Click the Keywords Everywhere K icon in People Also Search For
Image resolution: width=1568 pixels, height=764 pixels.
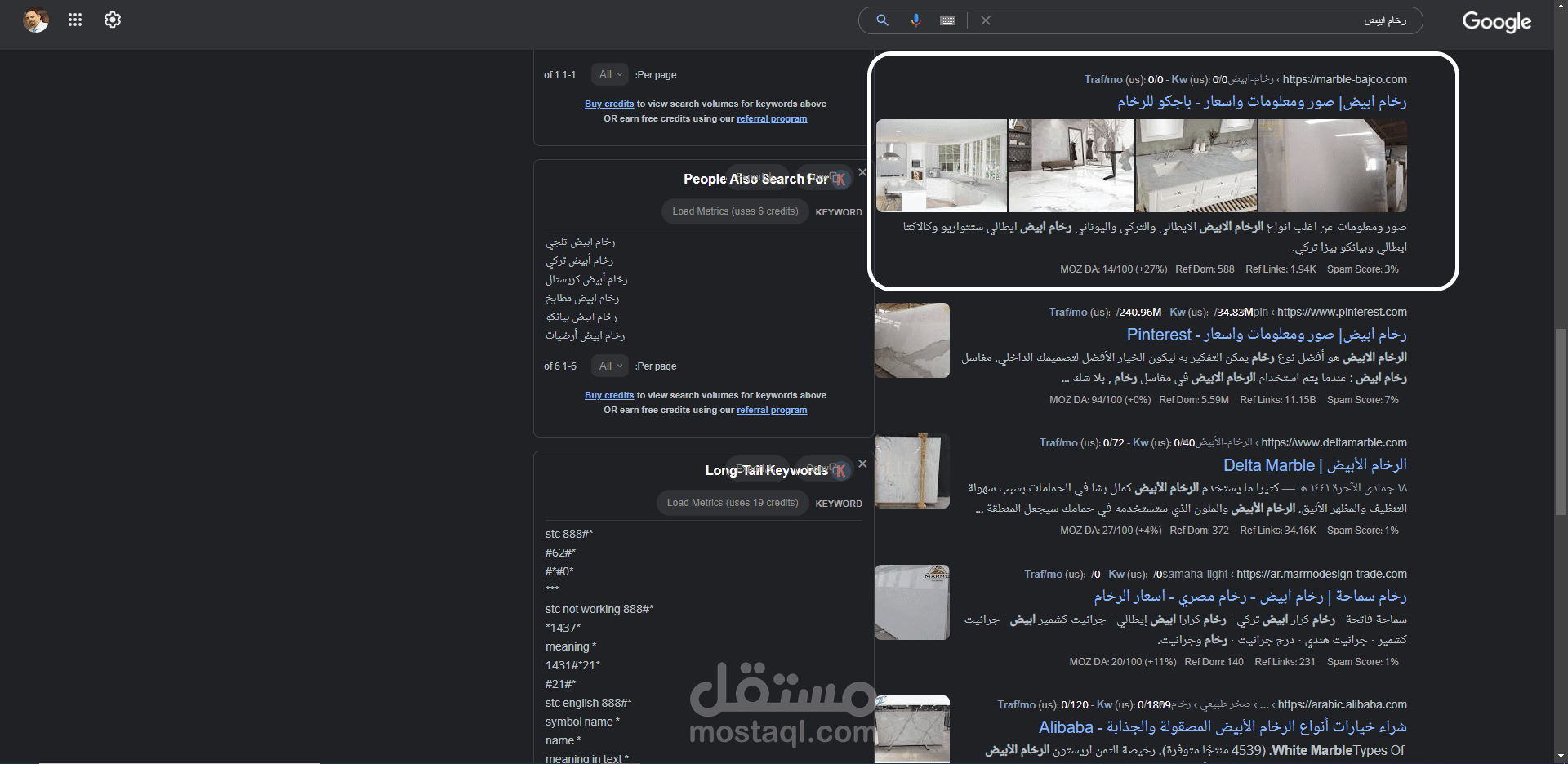click(x=840, y=179)
